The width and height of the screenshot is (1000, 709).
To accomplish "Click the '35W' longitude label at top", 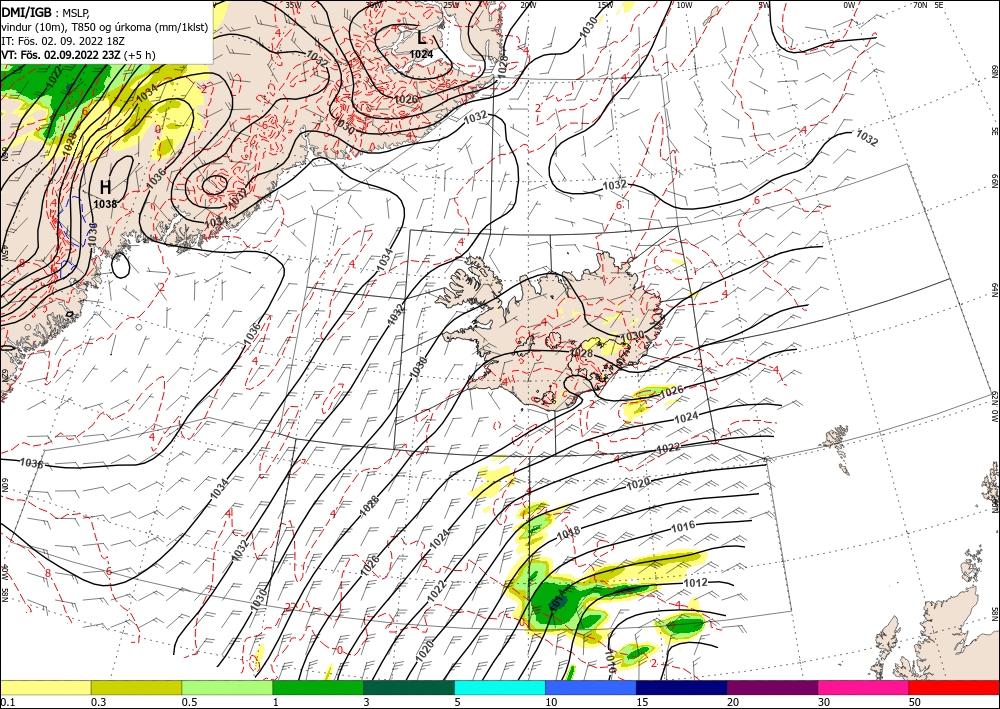I will coord(293,5).
